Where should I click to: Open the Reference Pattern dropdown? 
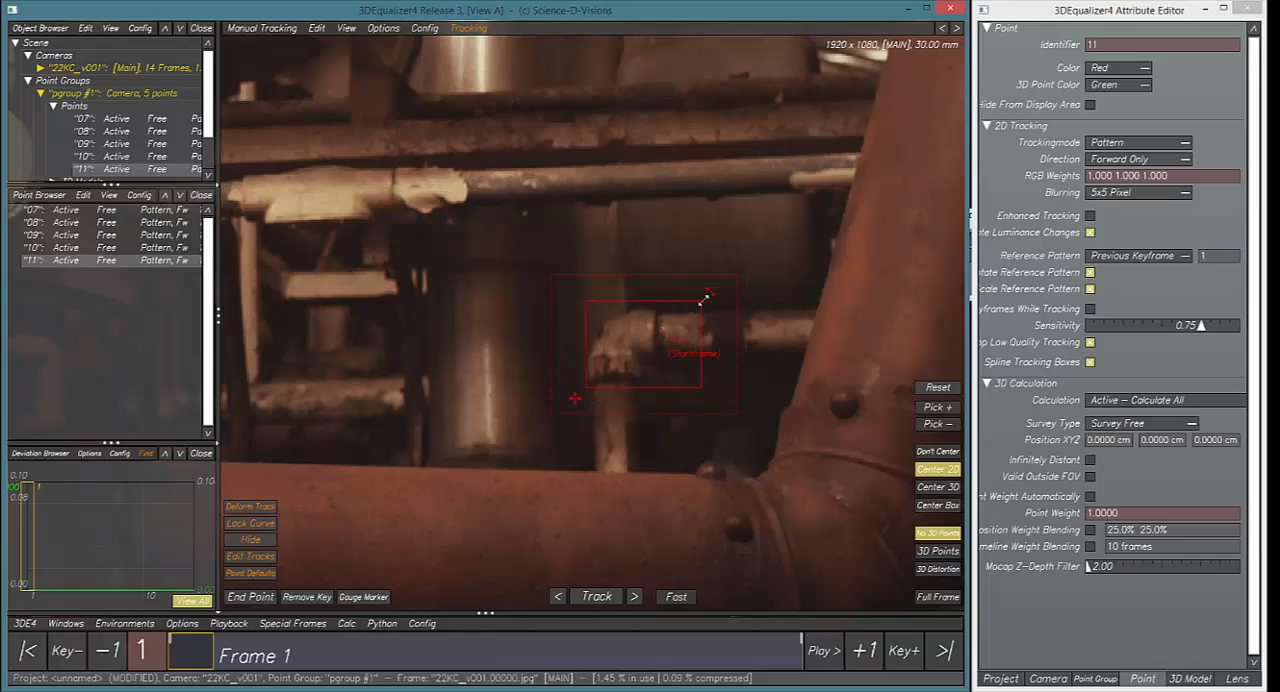(x=1138, y=256)
